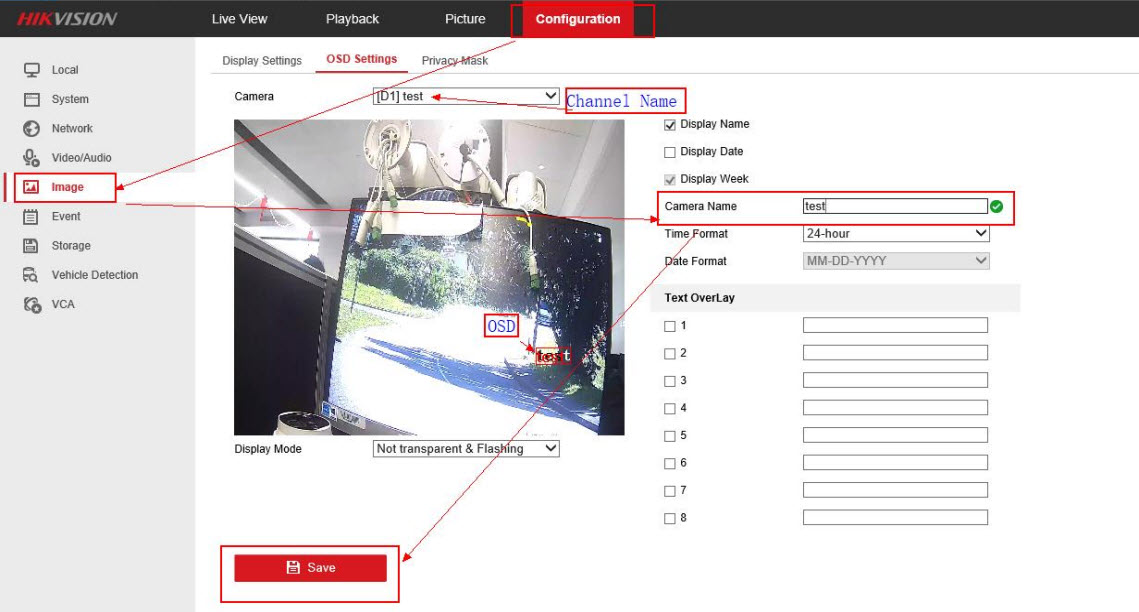Click the Video/Audio microphone icon
The height and width of the screenshot is (612, 1139).
coord(31,157)
